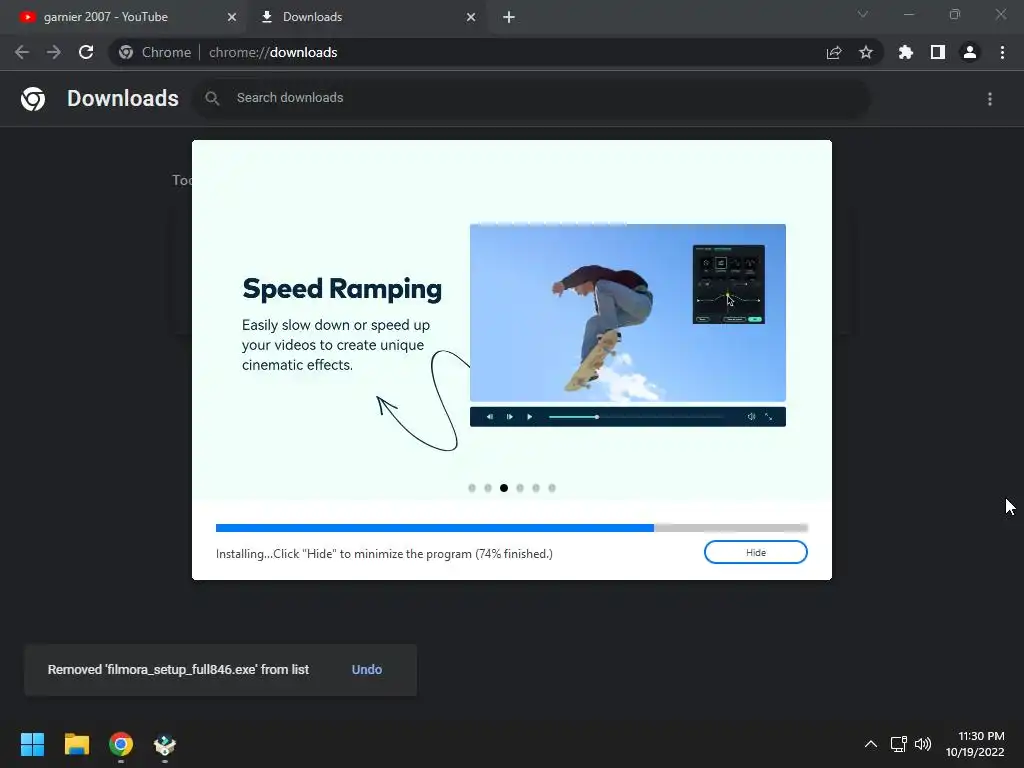Click the Hide button in installer

[x=756, y=552]
